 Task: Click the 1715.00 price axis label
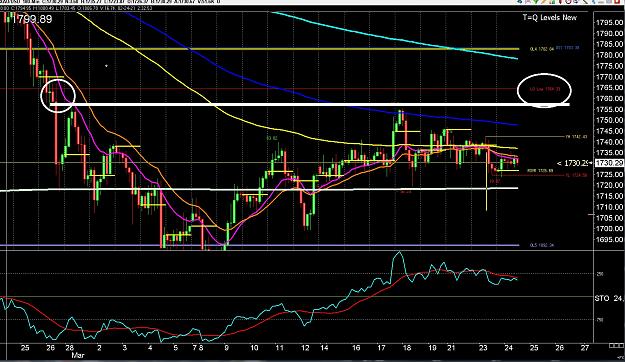(609, 196)
